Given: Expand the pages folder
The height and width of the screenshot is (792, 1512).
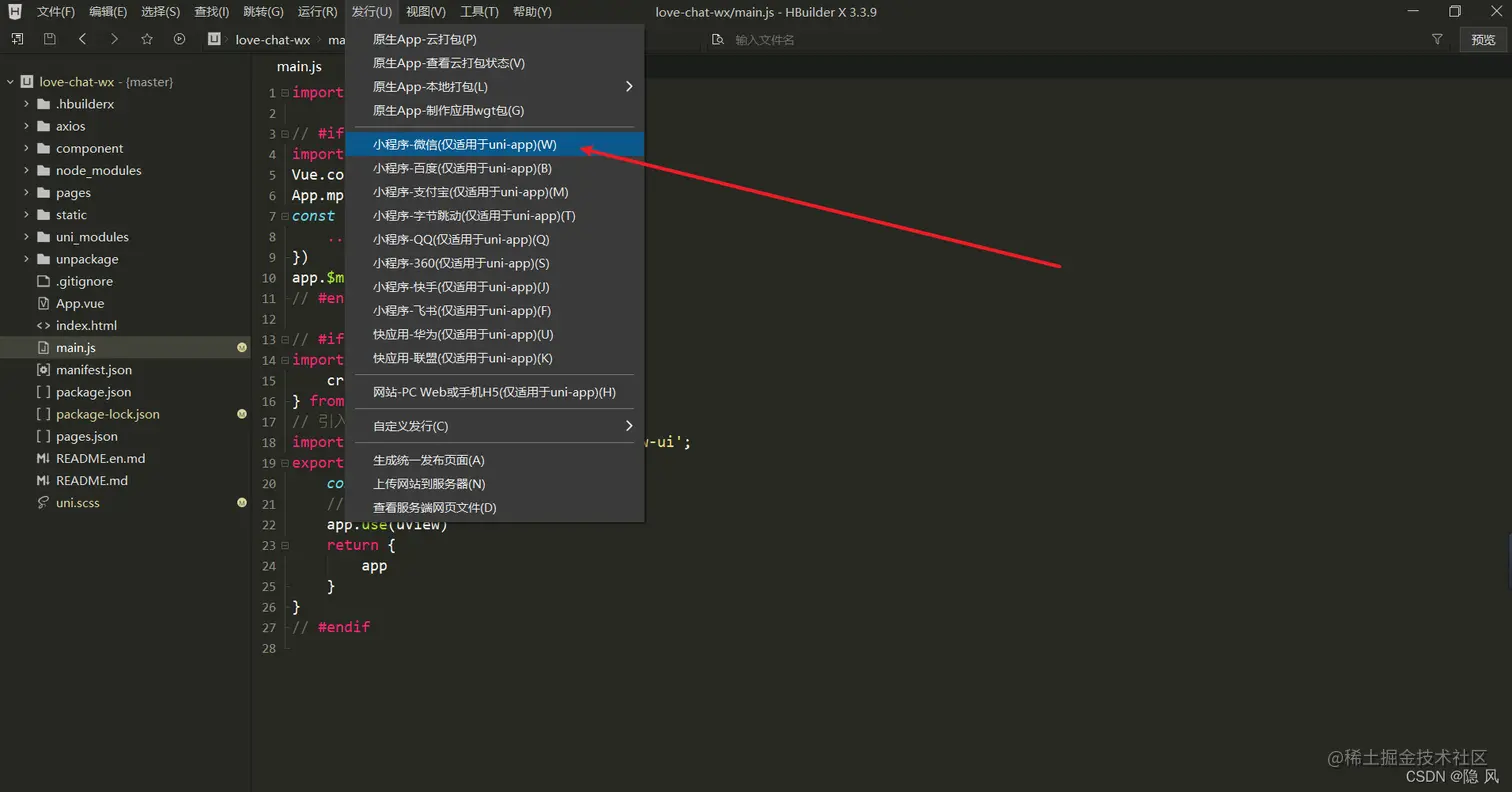Looking at the screenshot, I should 27,192.
